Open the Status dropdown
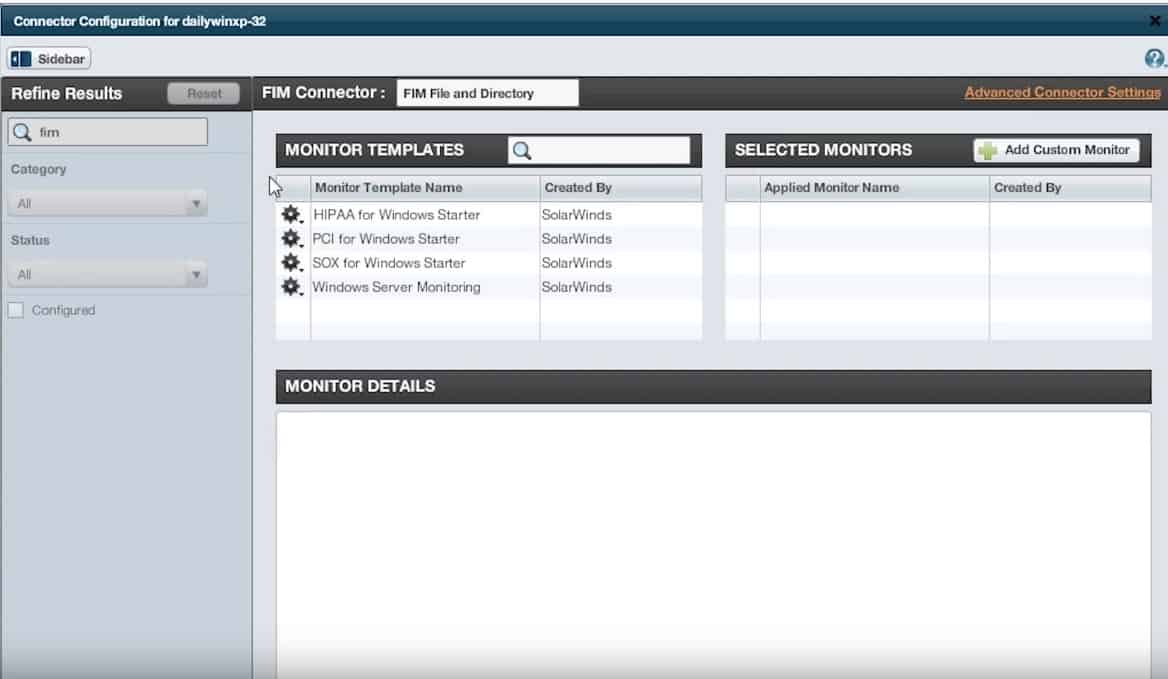The width and height of the screenshot is (1168, 679). (107, 275)
